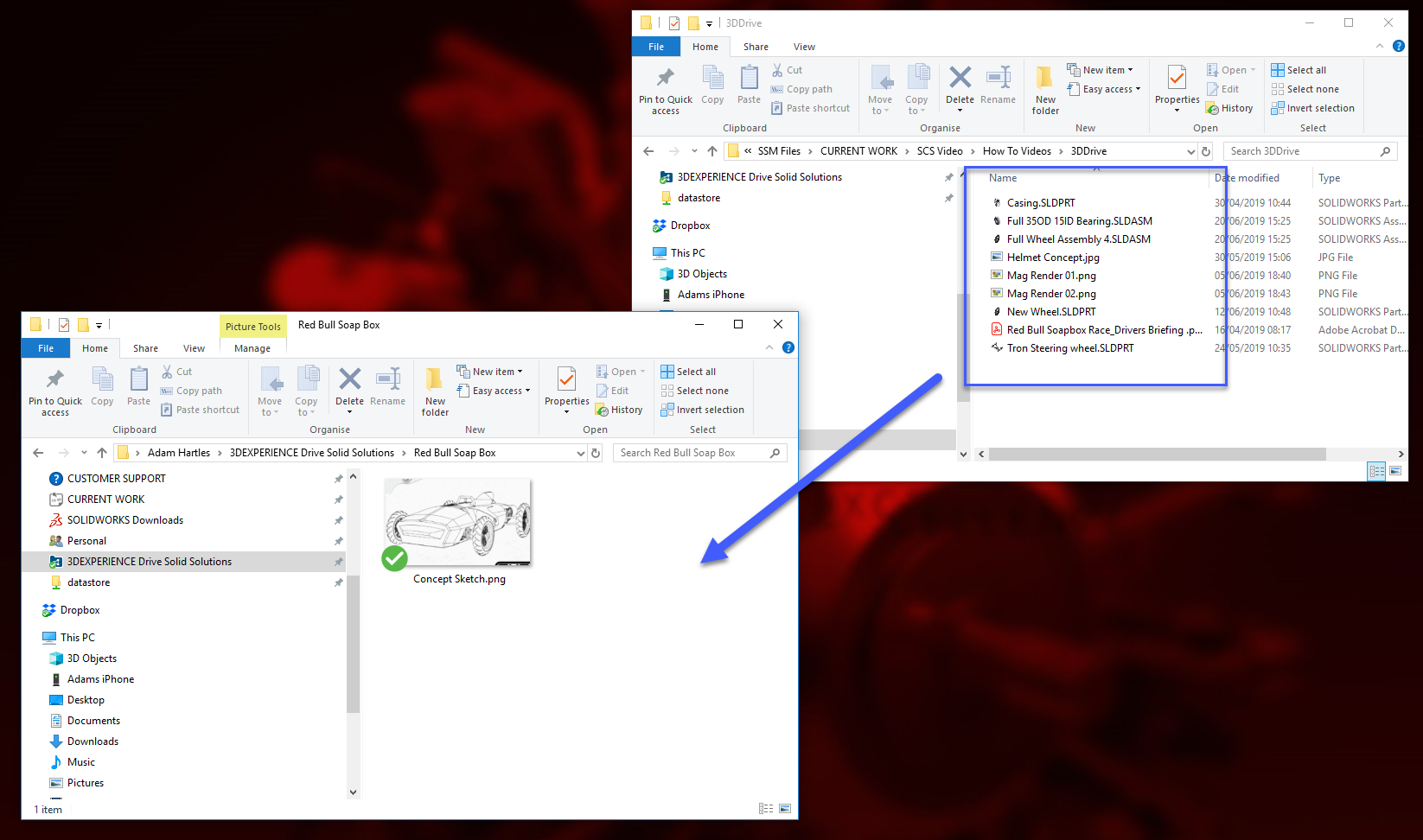Click Pin to Quick access in 3DDrive window
The height and width of the screenshot is (840, 1423).
point(665,90)
